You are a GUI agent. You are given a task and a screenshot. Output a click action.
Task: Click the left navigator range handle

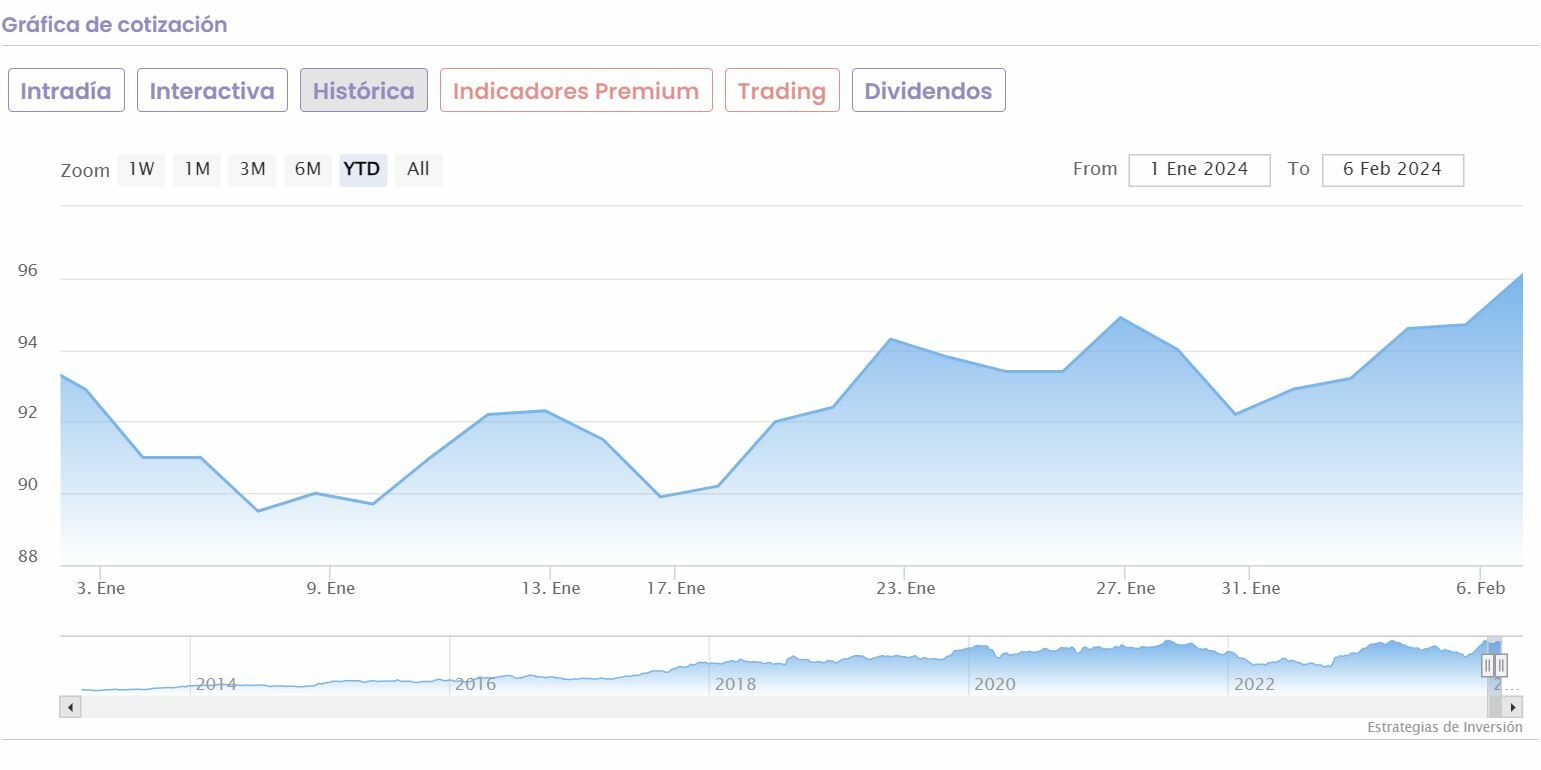pos(1488,665)
